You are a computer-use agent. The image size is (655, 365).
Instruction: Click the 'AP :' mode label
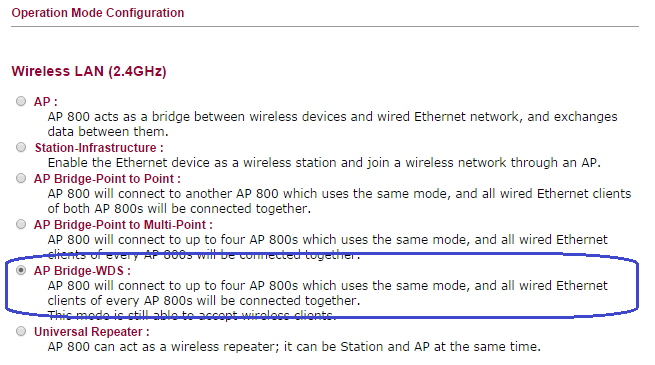click(46, 102)
